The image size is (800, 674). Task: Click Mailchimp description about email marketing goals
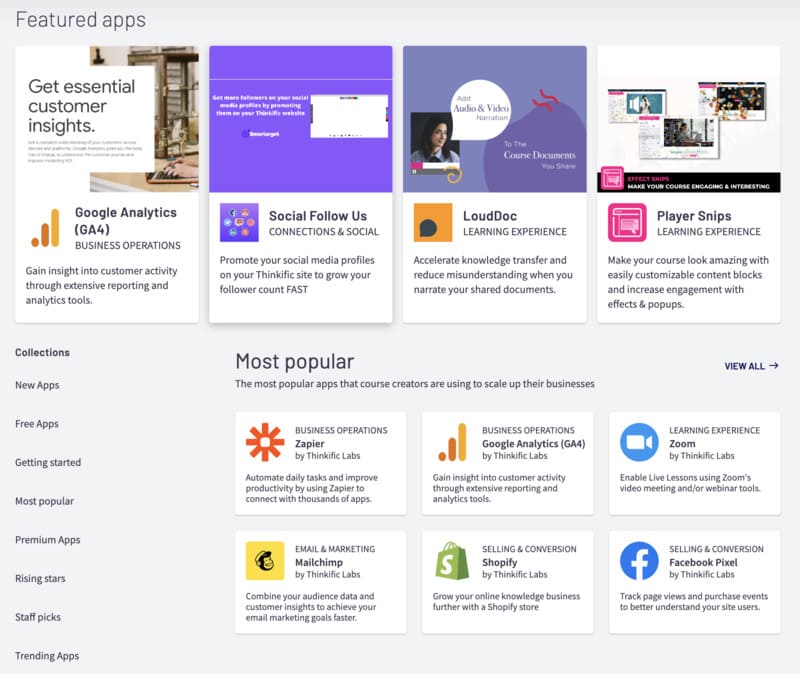coord(311,607)
